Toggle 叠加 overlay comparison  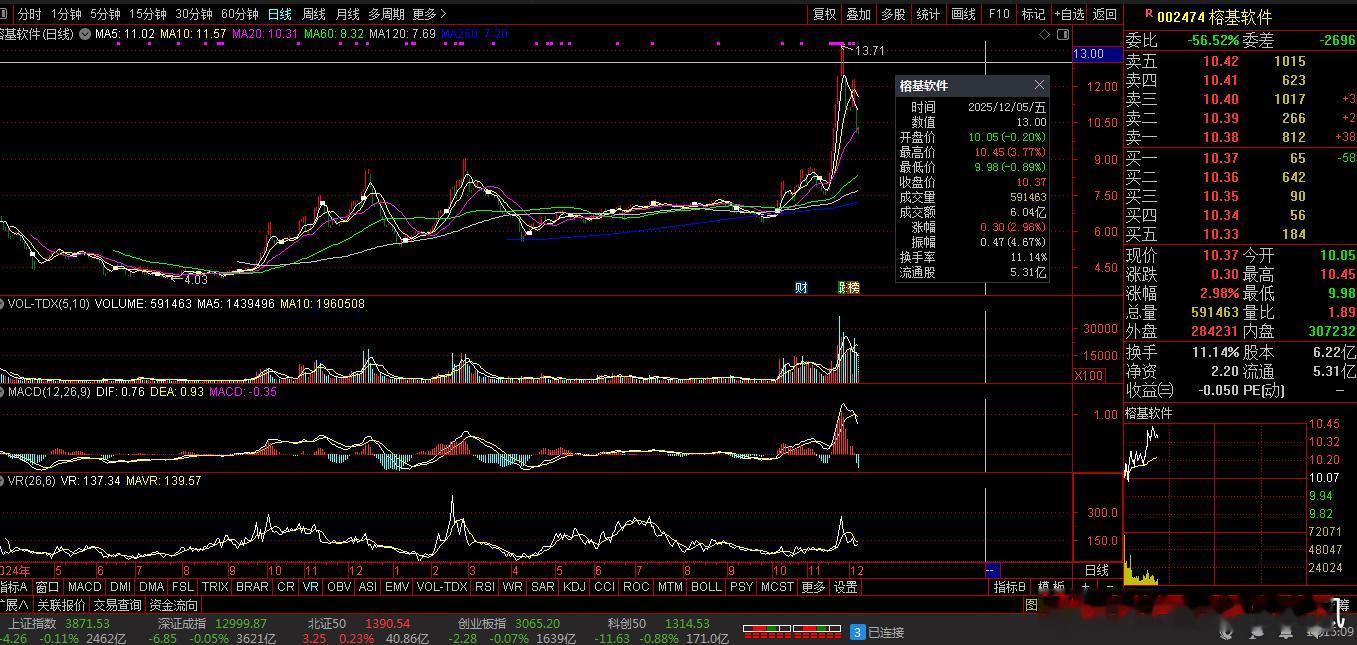(858, 14)
